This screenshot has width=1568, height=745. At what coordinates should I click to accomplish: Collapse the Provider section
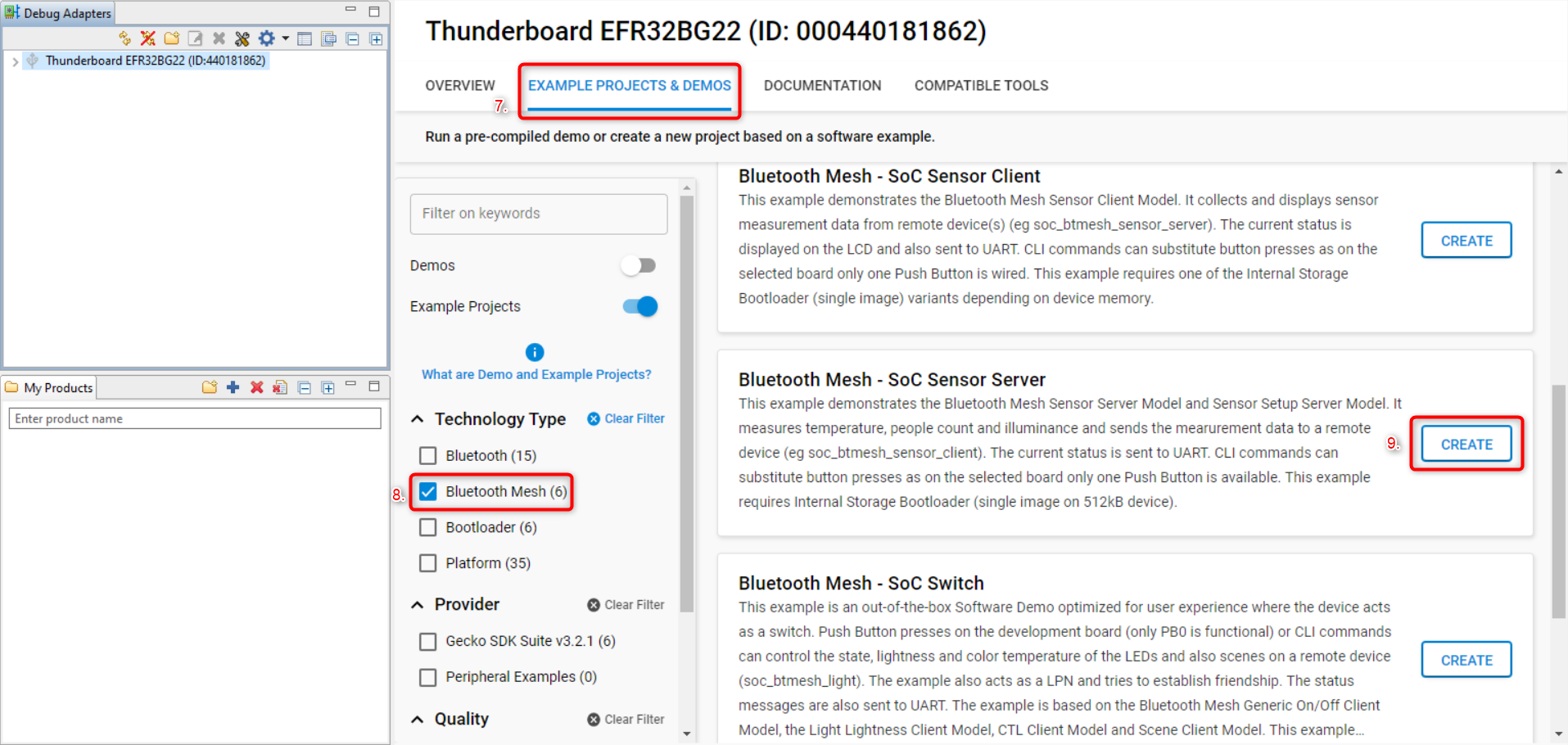tap(418, 605)
